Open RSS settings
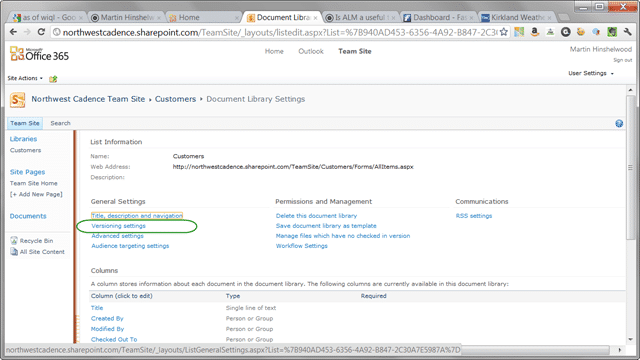 tap(474, 216)
